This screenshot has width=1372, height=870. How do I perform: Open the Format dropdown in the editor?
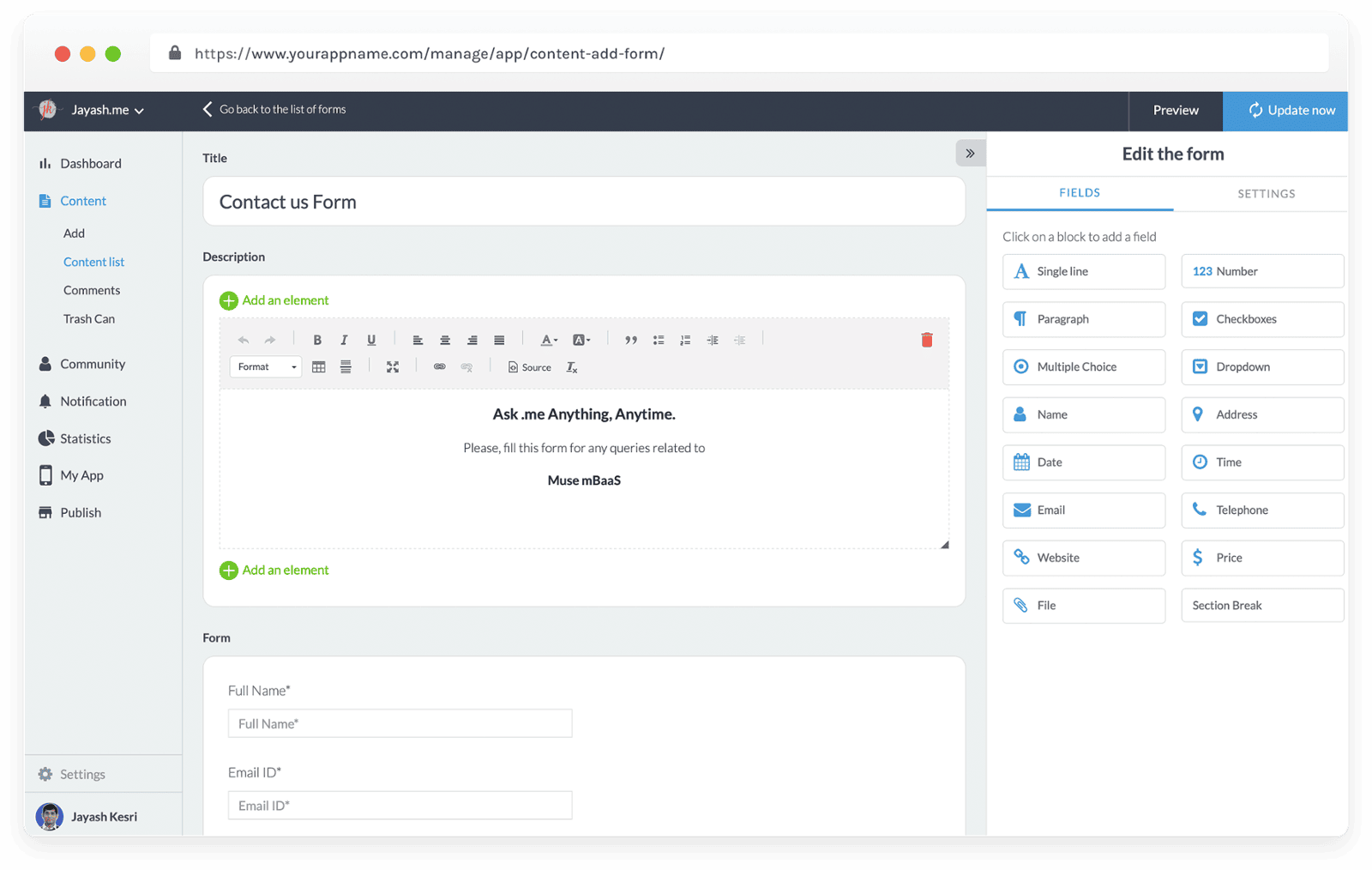[x=266, y=367]
